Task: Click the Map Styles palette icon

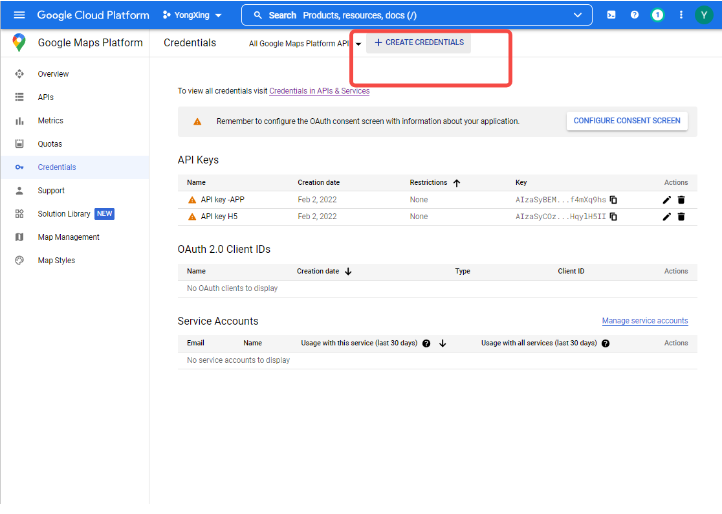Action: pyautogui.click(x=19, y=260)
